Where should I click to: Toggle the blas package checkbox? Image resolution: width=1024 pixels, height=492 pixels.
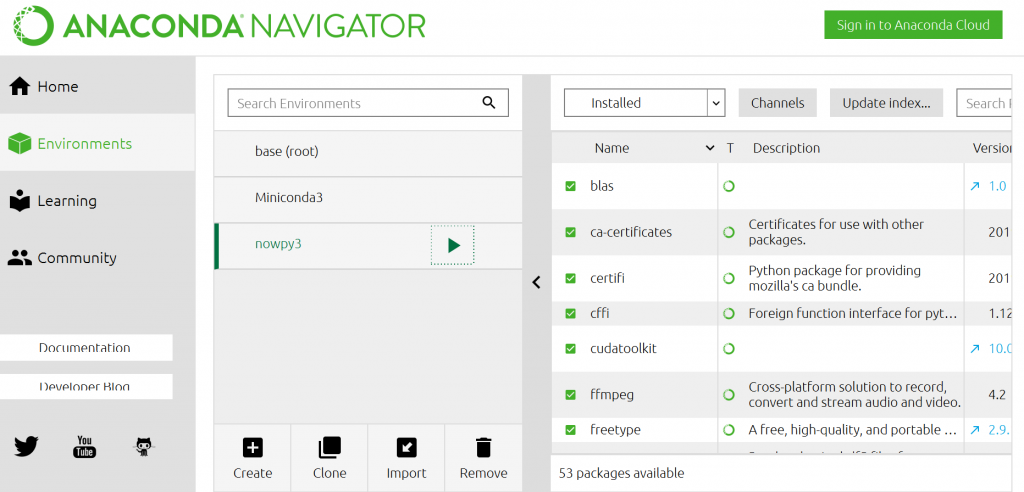pyautogui.click(x=571, y=186)
